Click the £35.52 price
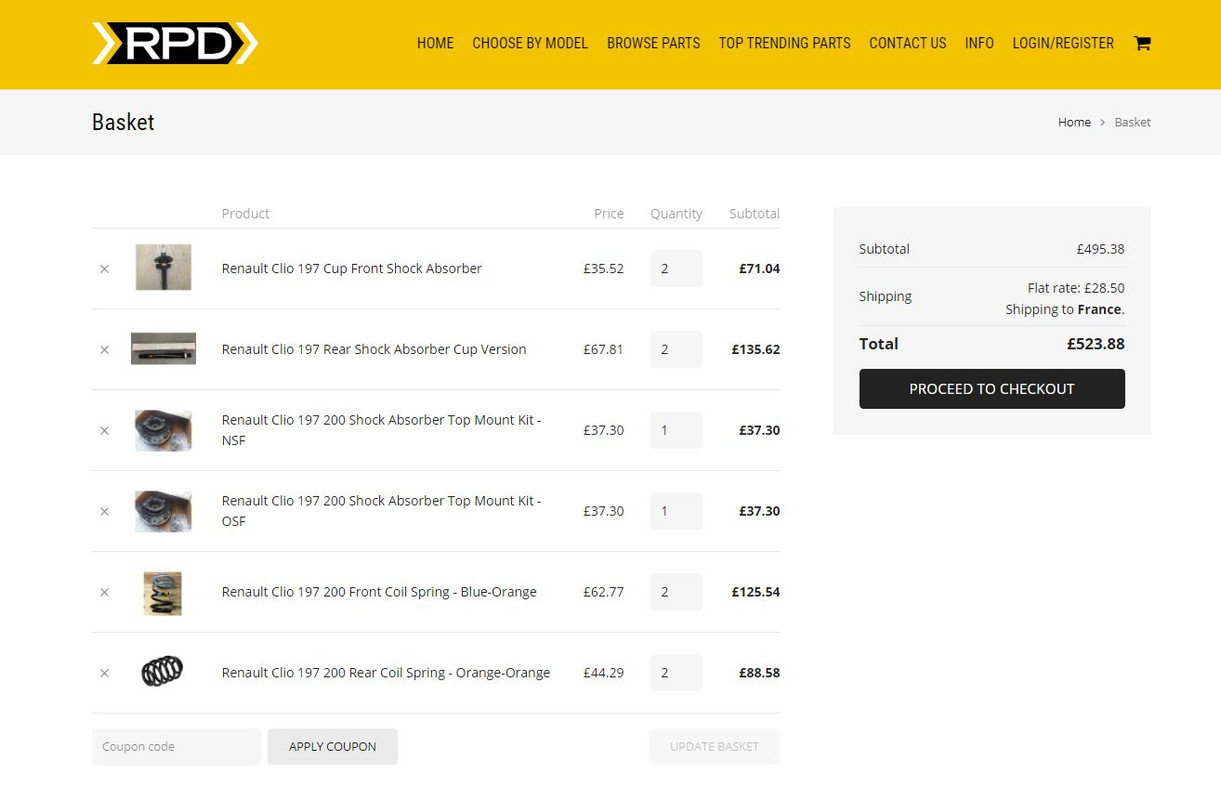The width and height of the screenshot is (1221, 800). click(603, 268)
